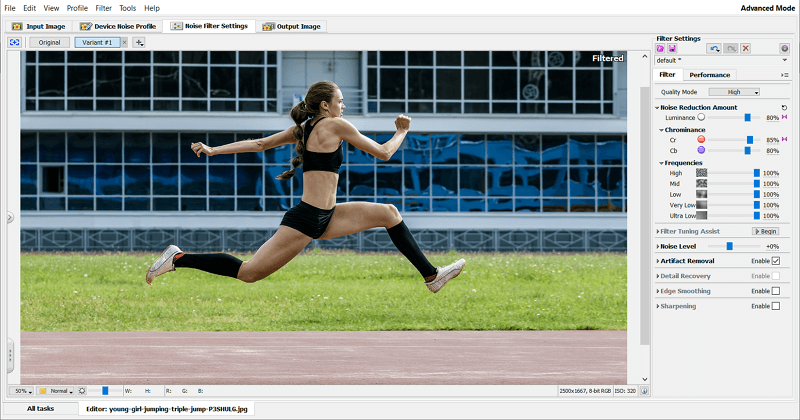Screen dimensions: 800x420
Task: Enable the Edge Smoothing checkbox
Action: [x=776, y=291]
